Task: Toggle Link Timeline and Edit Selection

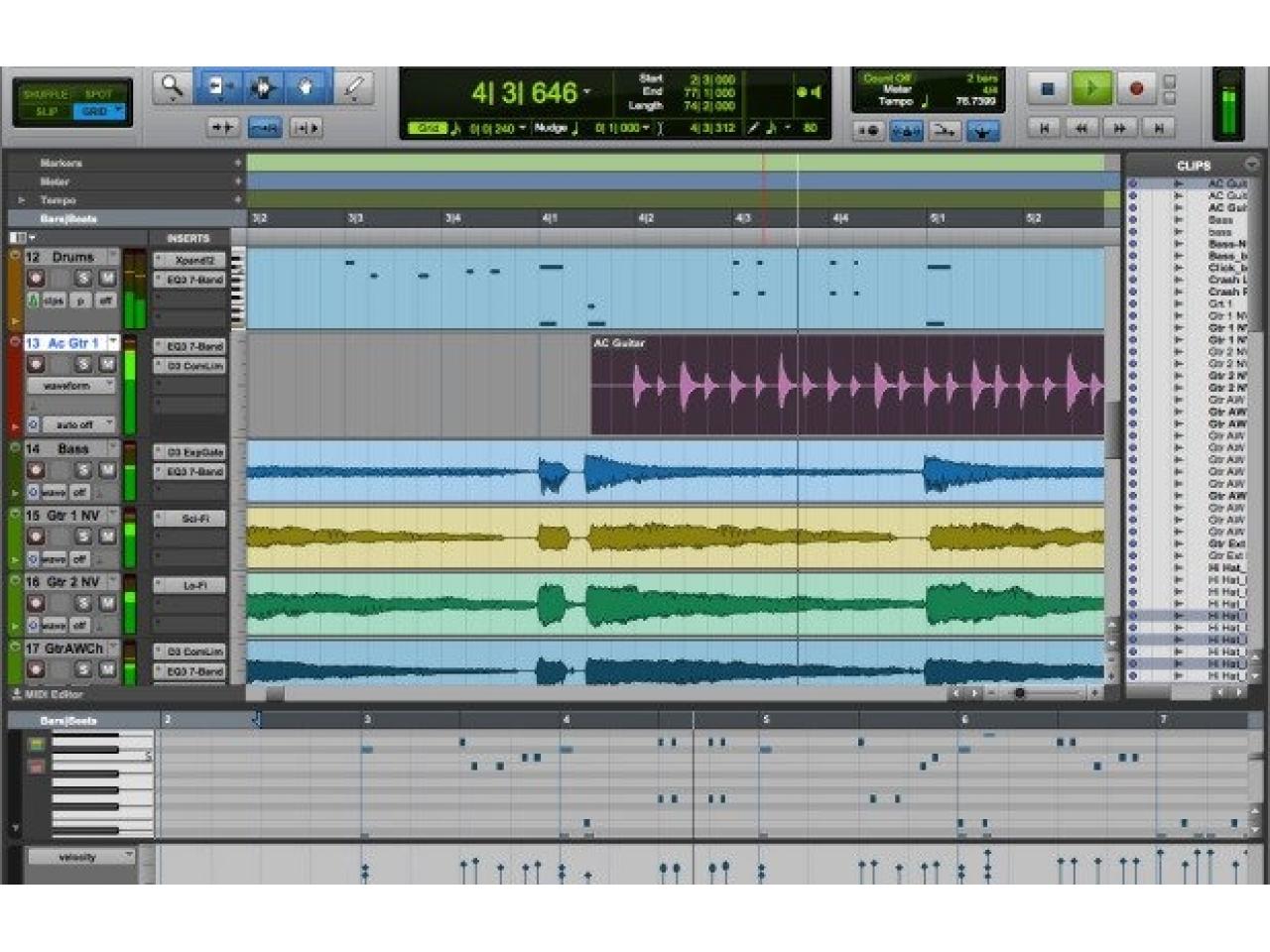Action: click(264, 127)
